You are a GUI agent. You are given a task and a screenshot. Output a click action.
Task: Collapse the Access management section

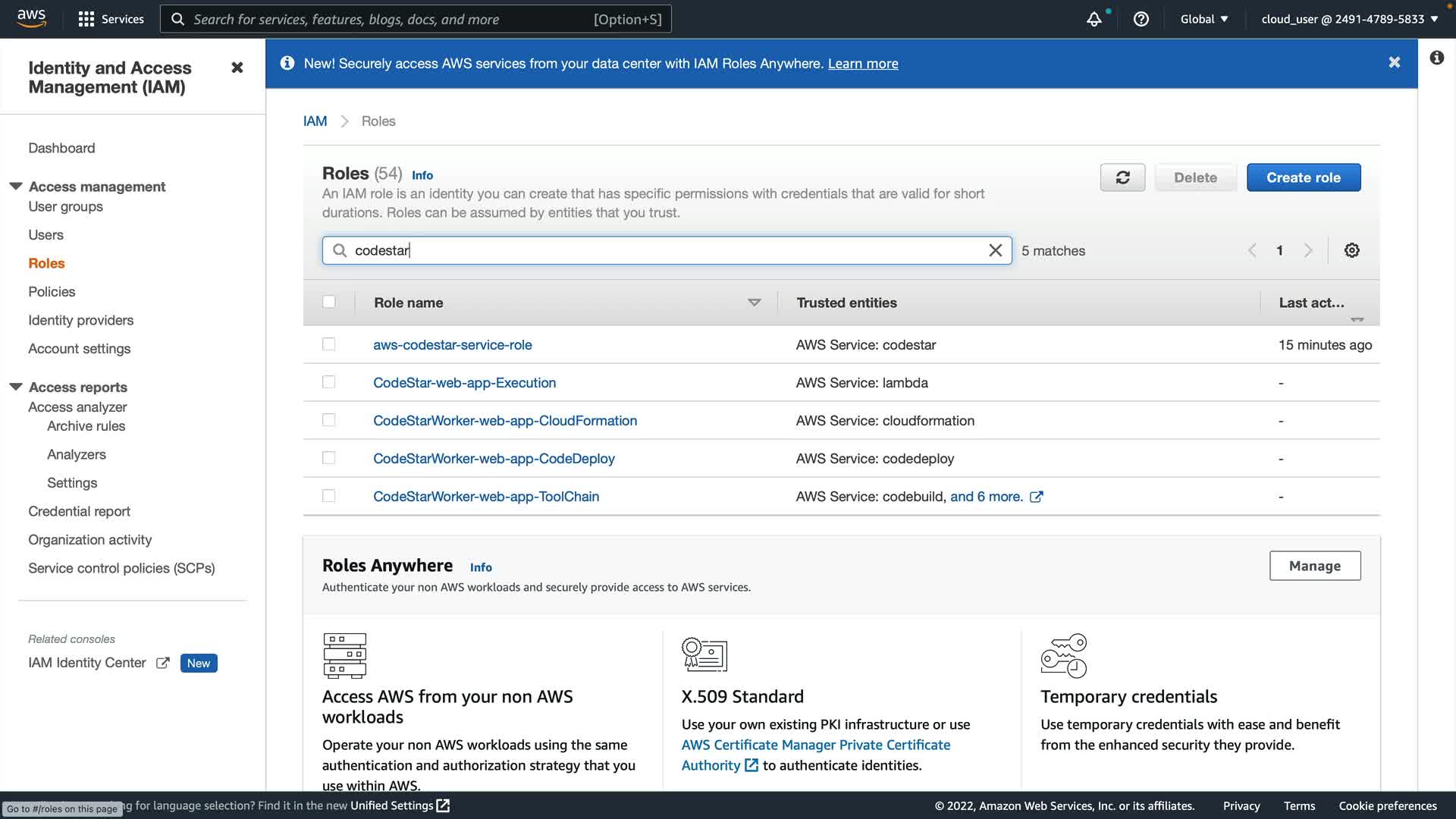tap(16, 187)
